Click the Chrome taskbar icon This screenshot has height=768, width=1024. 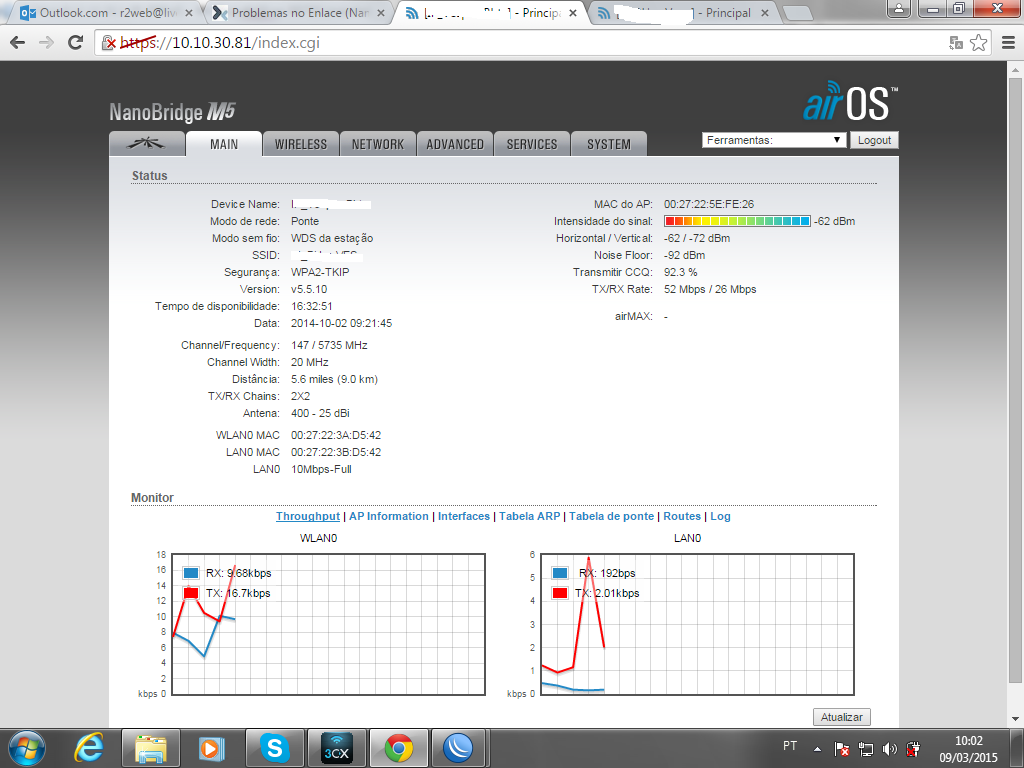point(398,748)
